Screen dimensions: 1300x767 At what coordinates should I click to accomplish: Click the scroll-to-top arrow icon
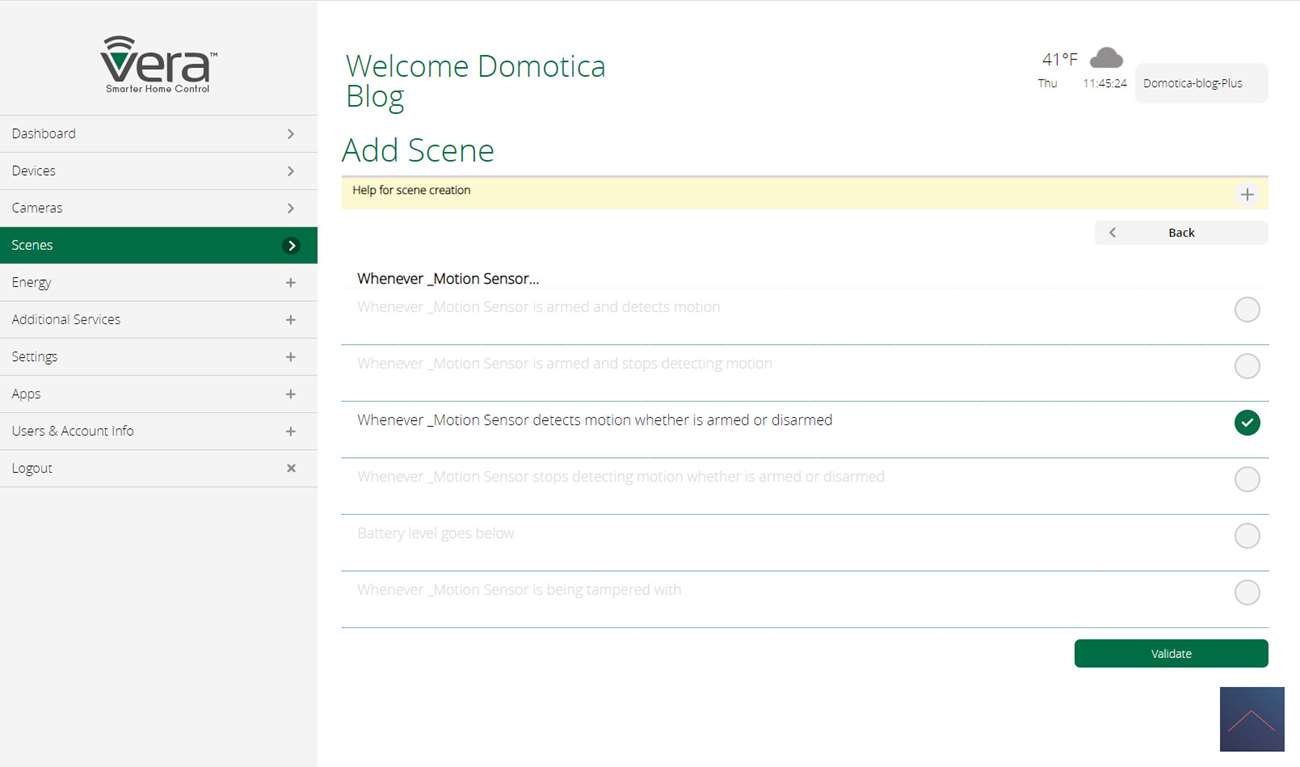(1251, 719)
